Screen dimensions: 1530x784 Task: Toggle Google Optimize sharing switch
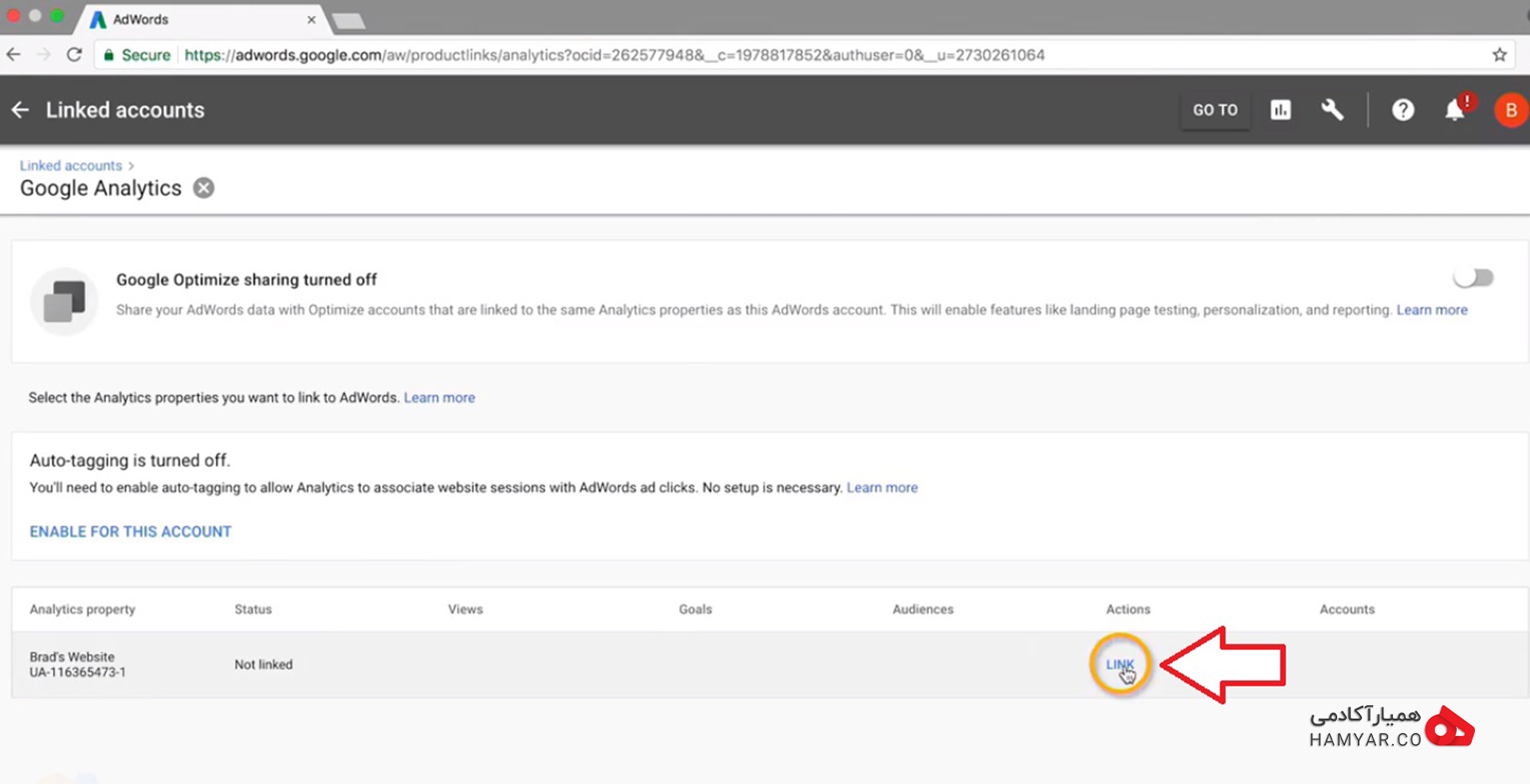(1473, 278)
